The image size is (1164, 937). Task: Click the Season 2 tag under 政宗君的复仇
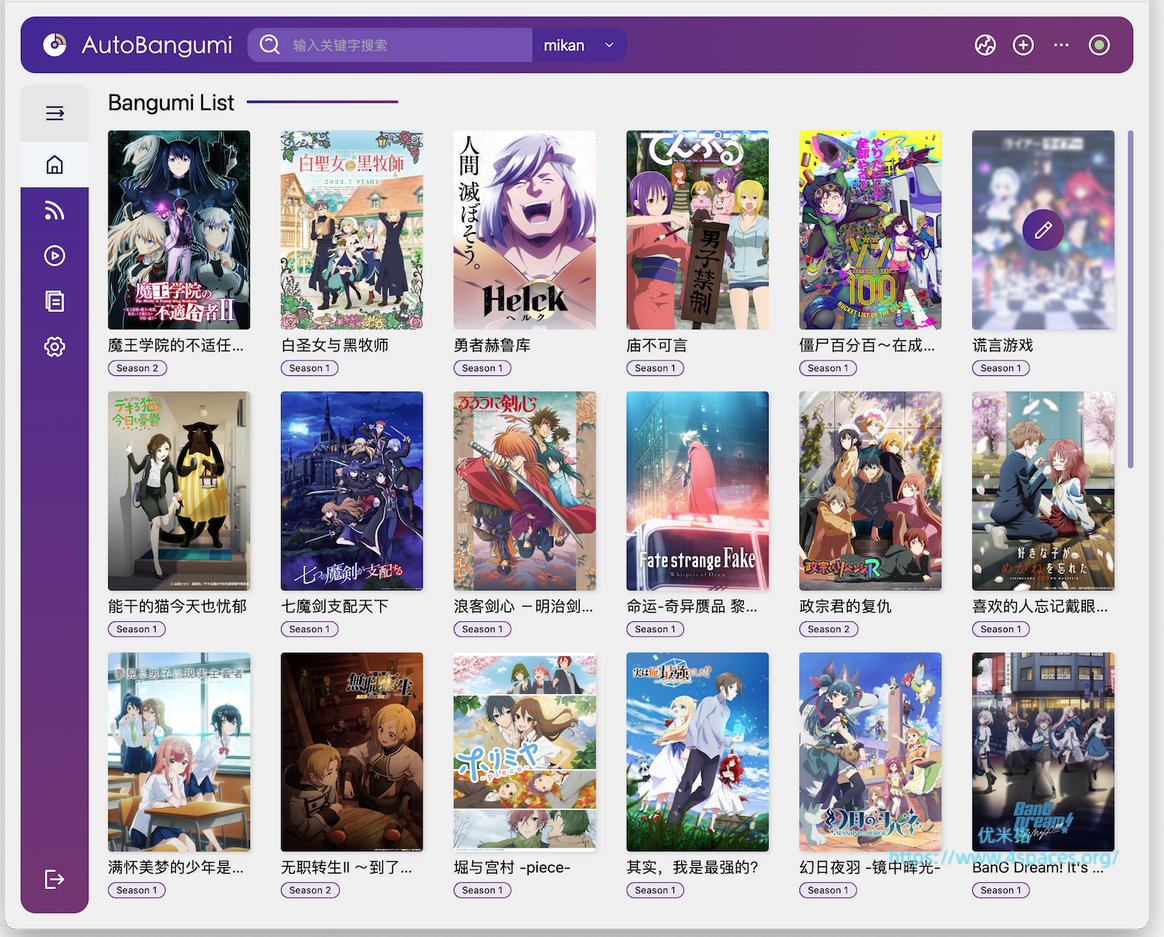[828, 629]
